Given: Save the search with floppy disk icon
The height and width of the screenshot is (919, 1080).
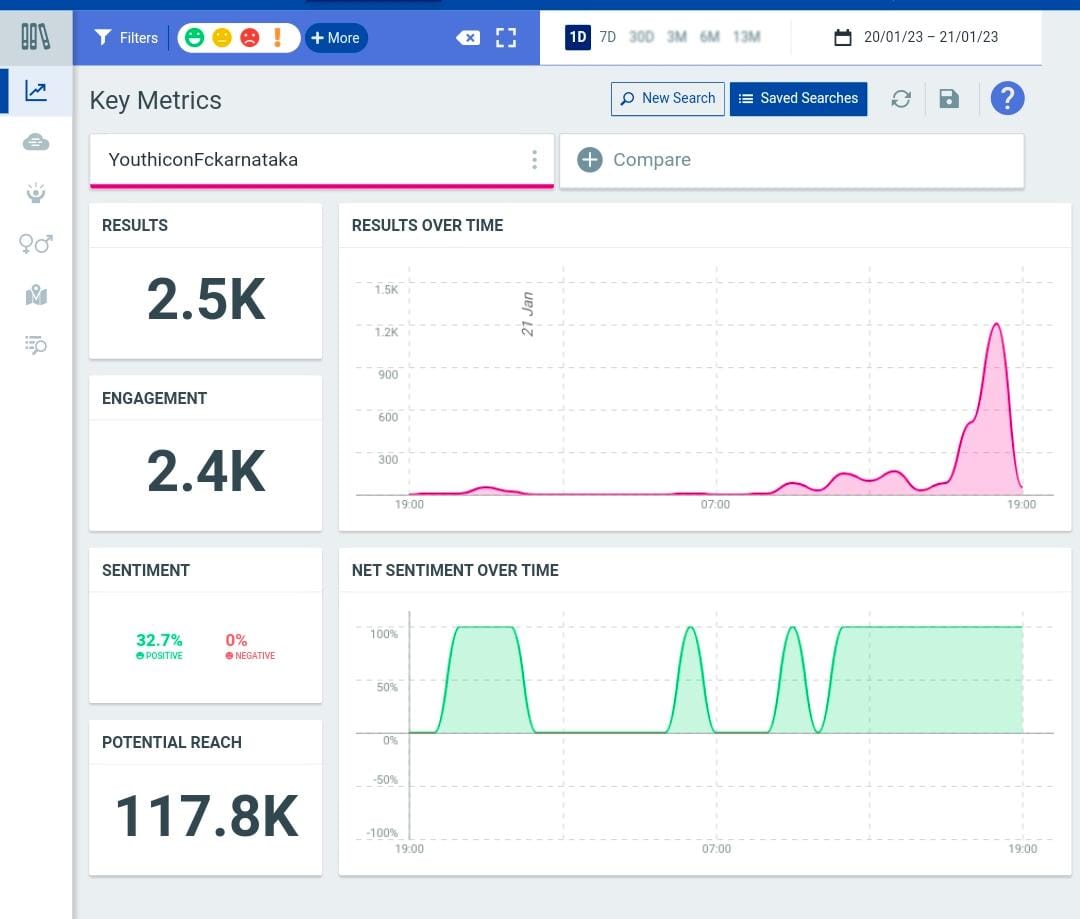Looking at the screenshot, I should click(x=949, y=99).
